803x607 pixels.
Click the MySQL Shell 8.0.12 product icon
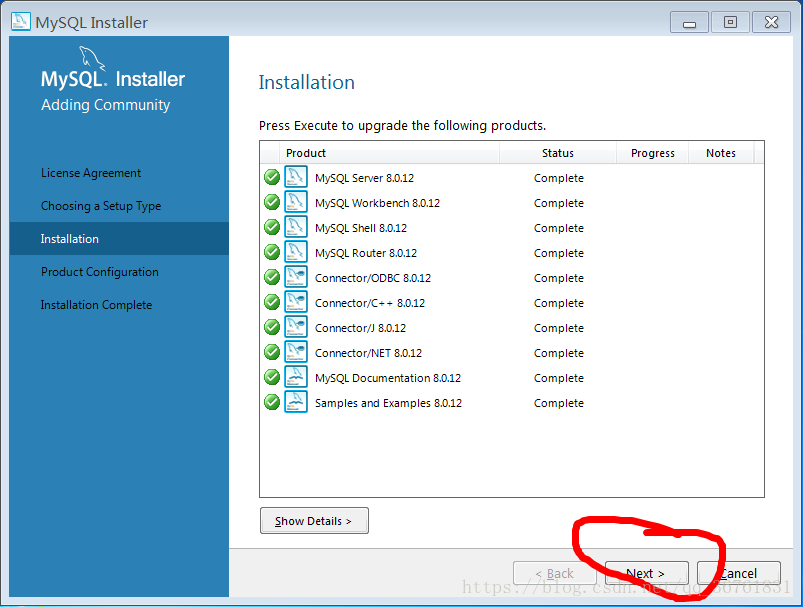pyautogui.click(x=296, y=227)
